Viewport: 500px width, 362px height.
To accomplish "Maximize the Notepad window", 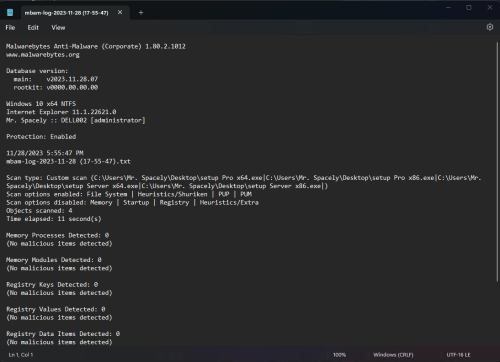I will [469, 7].
